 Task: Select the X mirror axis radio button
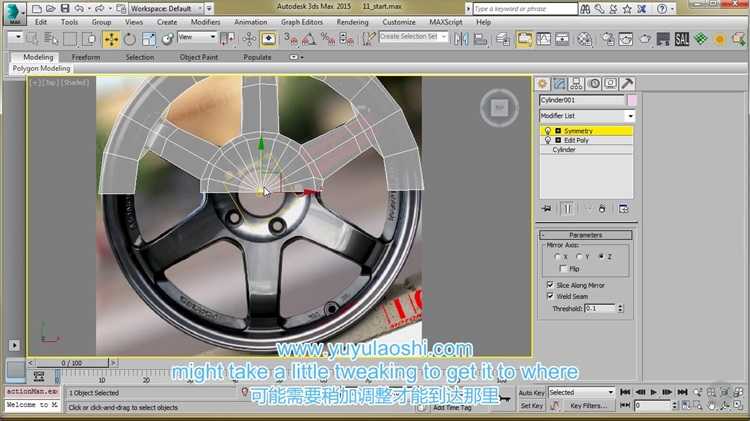557,257
